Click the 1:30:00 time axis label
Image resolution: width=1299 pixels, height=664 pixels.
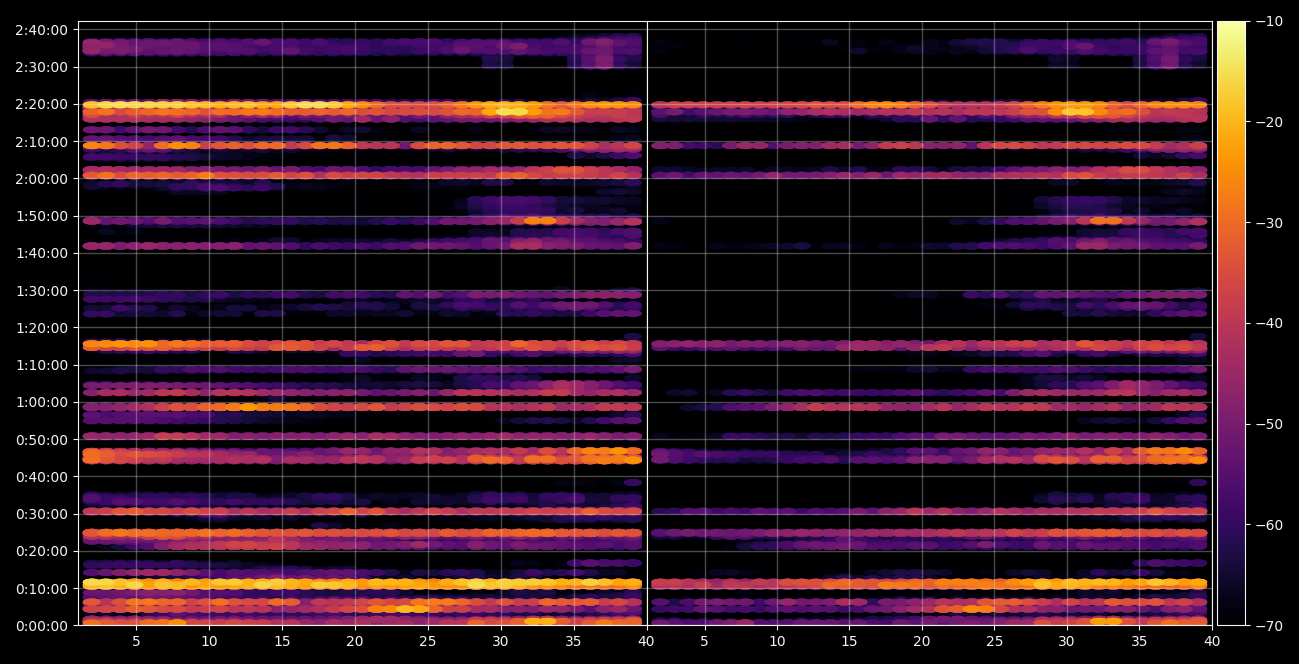pos(41,291)
